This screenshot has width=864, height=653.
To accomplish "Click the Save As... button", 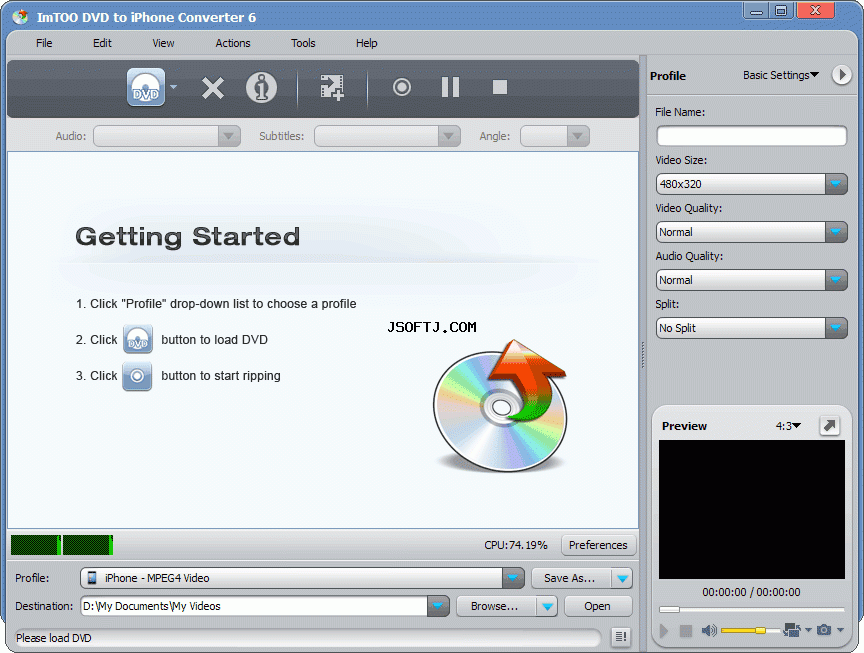I will tap(571, 578).
